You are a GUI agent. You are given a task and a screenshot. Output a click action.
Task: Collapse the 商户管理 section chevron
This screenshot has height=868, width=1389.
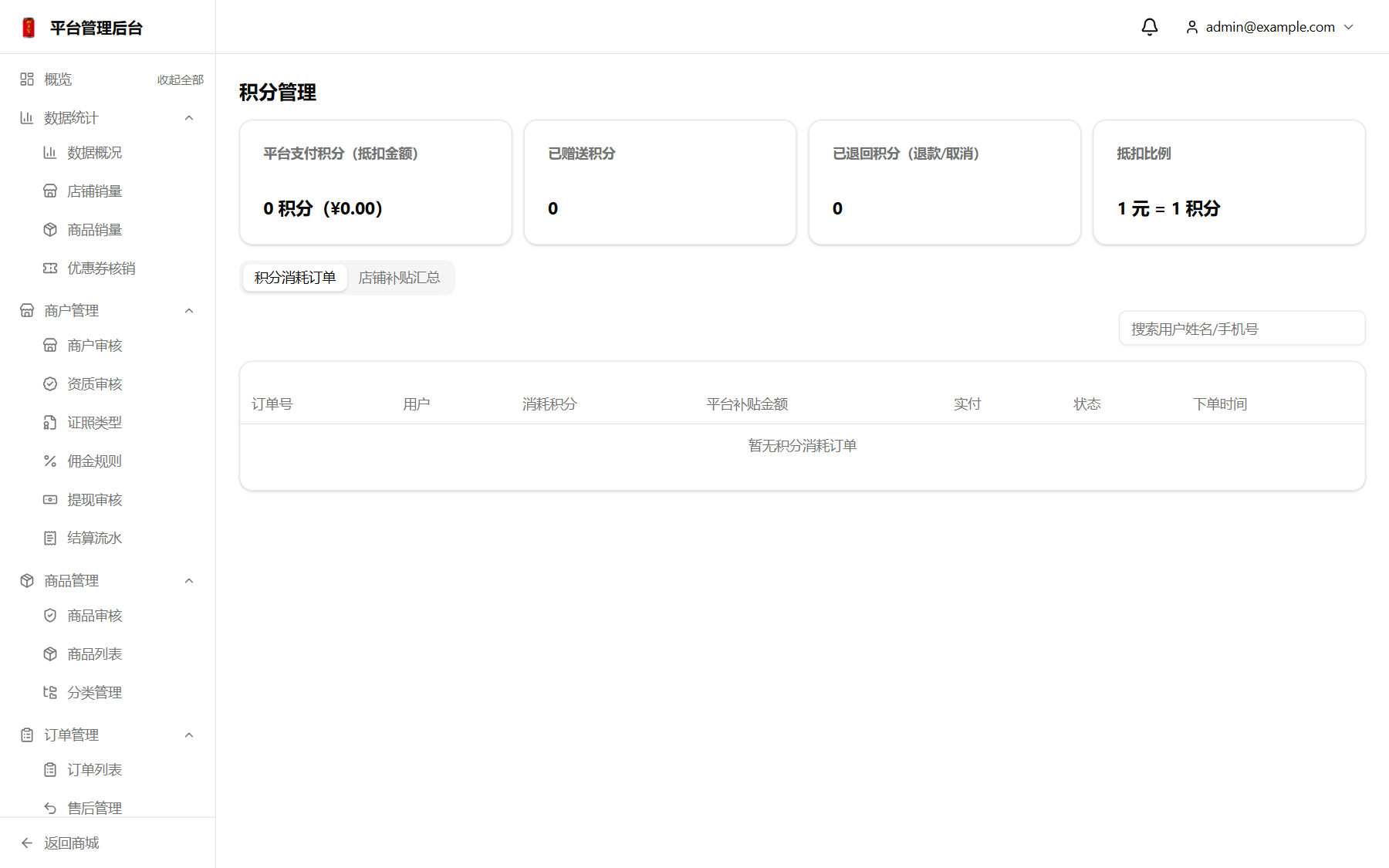[189, 311]
